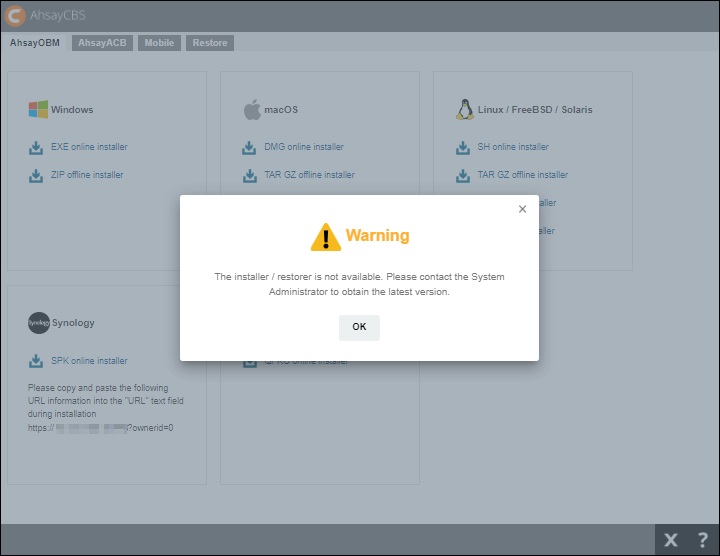
Task: Click OK in the Warning dialog
Action: (359, 327)
